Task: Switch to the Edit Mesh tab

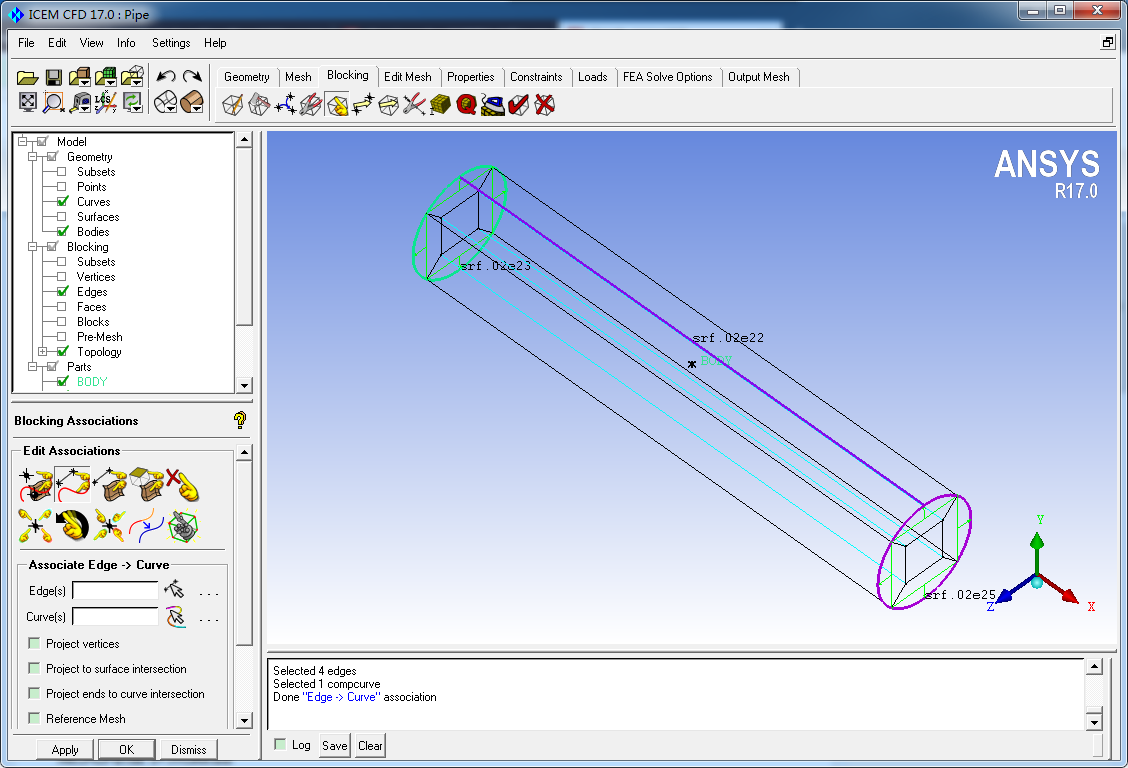Action: pos(408,77)
